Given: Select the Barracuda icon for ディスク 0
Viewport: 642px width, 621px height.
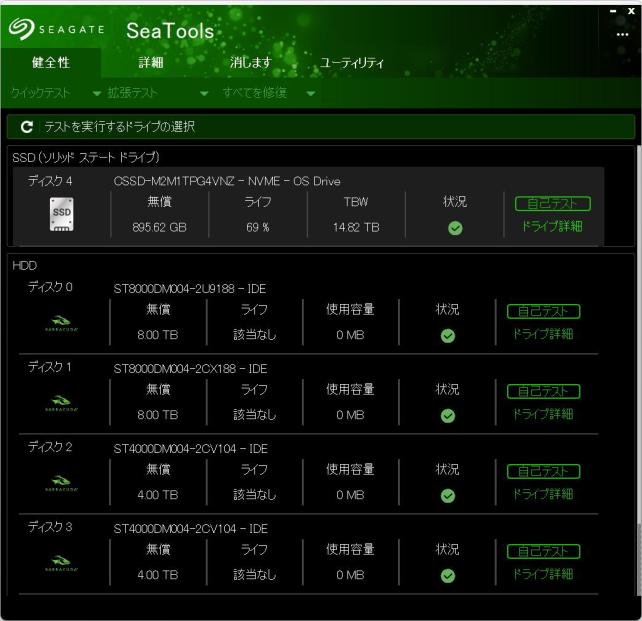Looking at the screenshot, I should (61, 323).
